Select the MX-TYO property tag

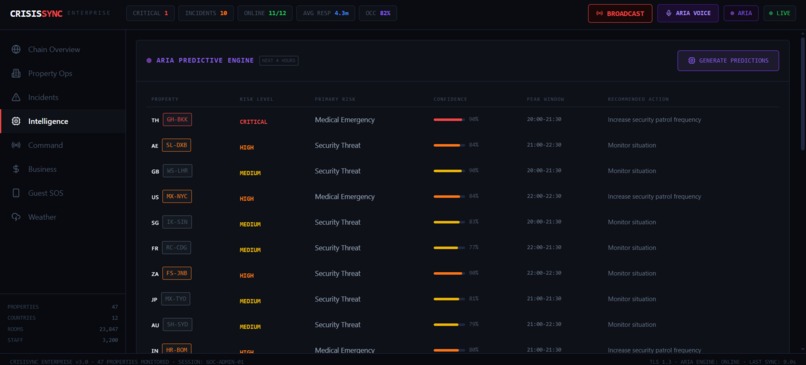(x=175, y=299)
